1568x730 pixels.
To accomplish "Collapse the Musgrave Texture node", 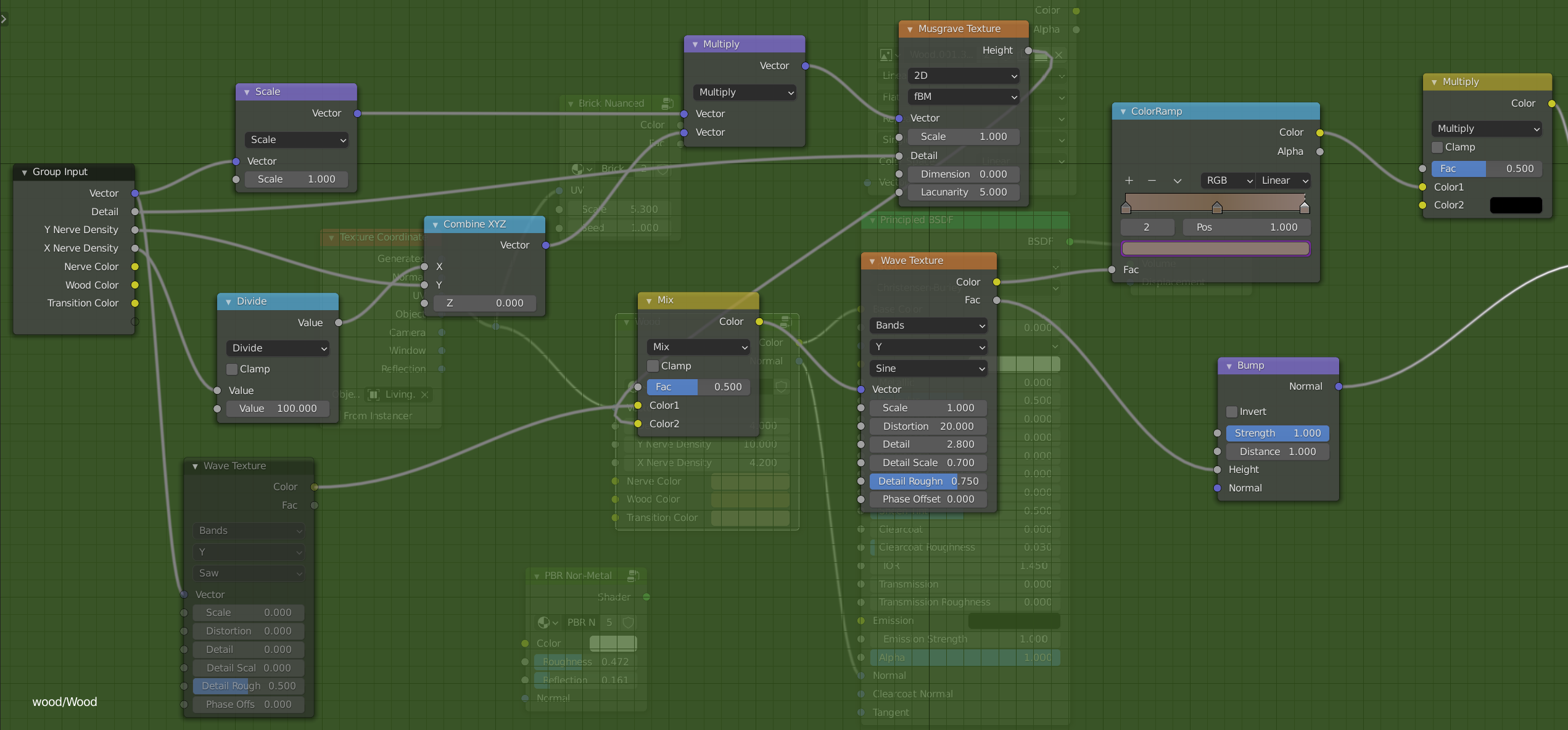I will [910, 29].
